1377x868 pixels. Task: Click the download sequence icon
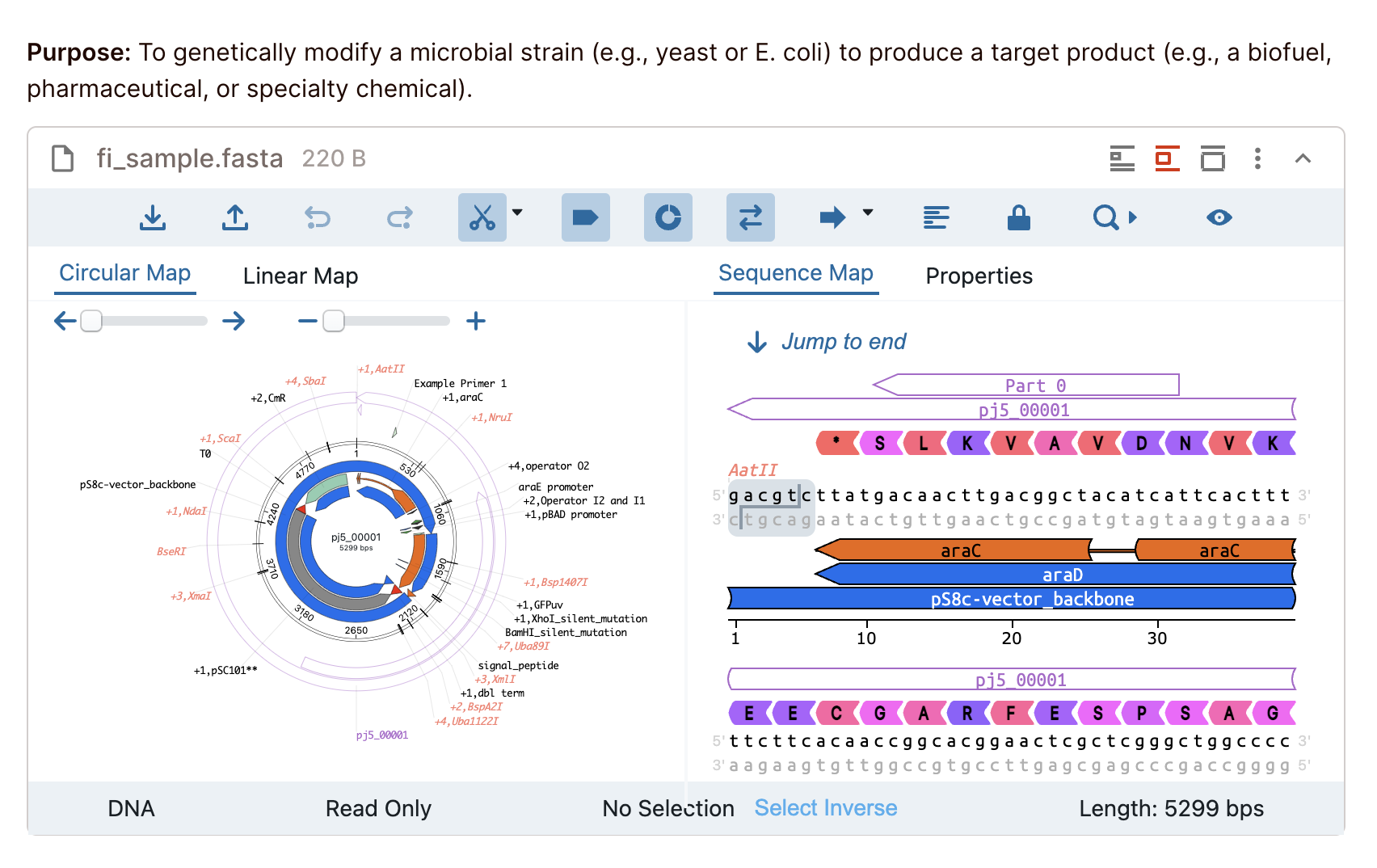pyautogui.click(x=153, y=217)
